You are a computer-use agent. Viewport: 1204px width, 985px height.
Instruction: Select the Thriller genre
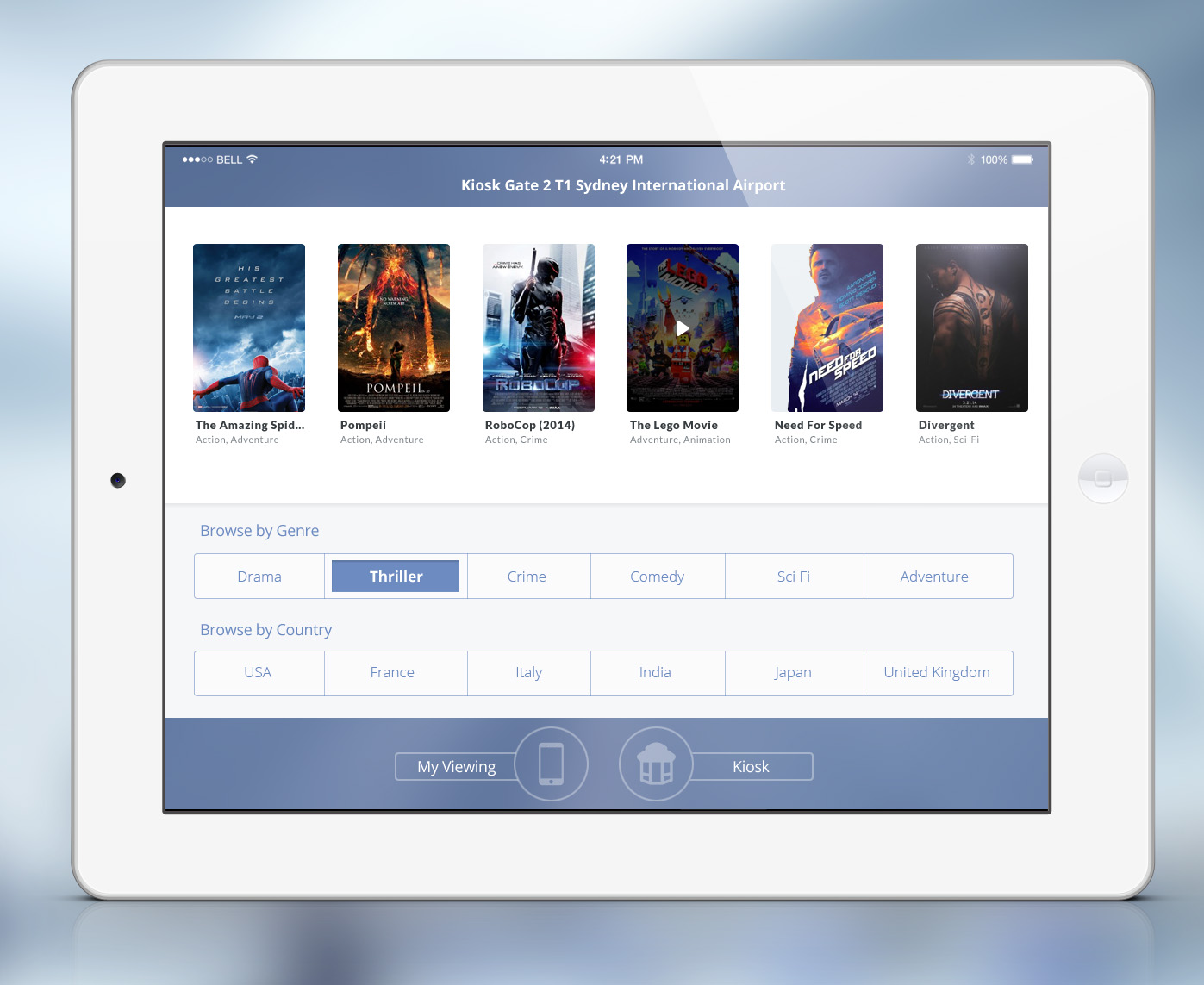pos(396,577)
